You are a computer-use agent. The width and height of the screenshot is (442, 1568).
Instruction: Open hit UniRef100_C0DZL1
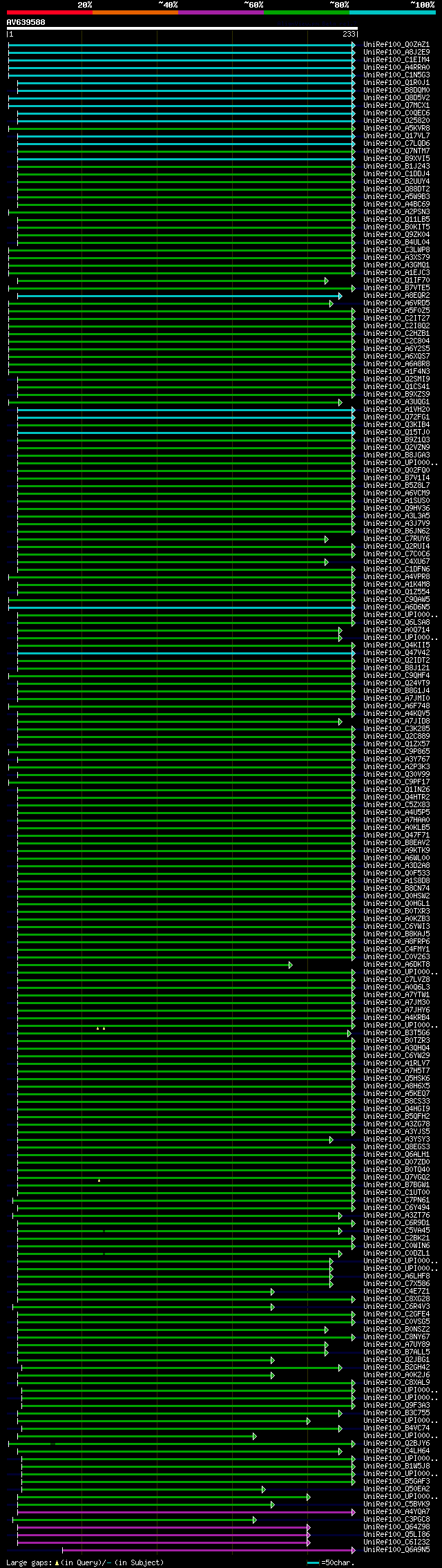pyautogui.click(x=396, y=1253)
